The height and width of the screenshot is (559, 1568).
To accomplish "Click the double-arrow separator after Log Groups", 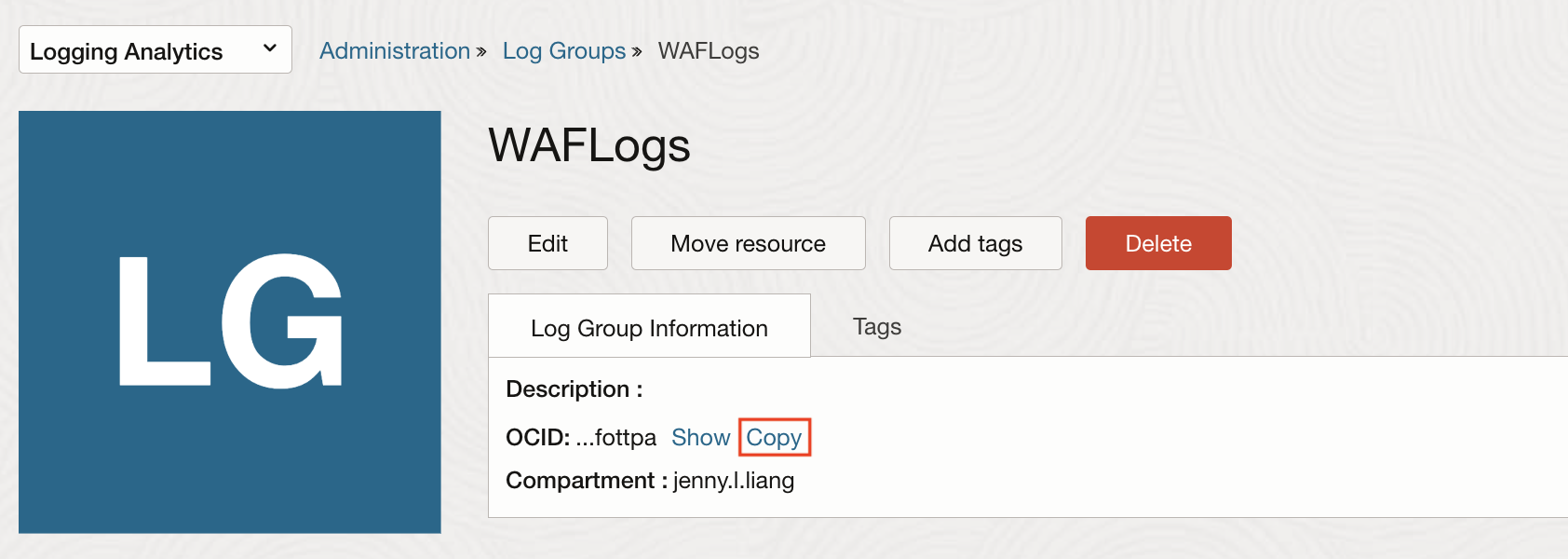I will (x=637, y=52).
